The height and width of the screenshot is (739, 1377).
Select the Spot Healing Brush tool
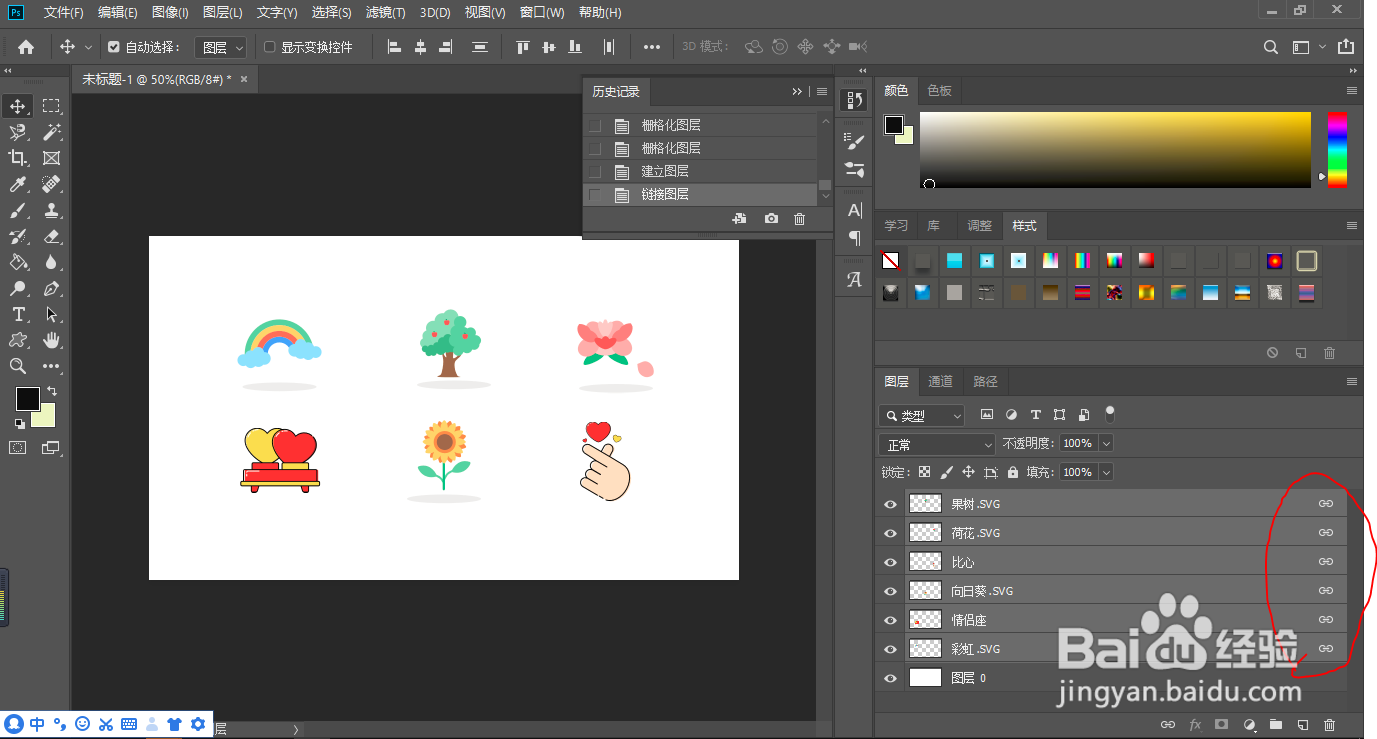(51, 184)
